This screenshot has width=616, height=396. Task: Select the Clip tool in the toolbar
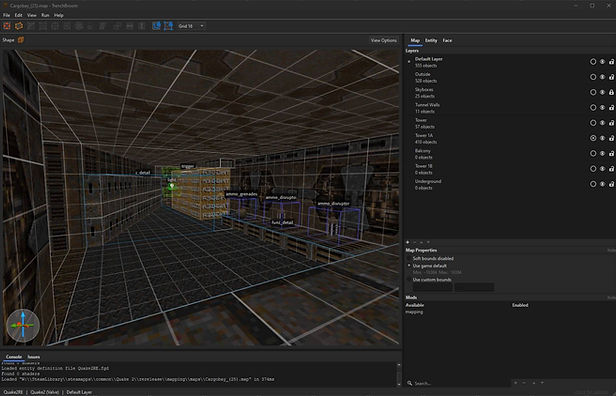click(31, 26)
